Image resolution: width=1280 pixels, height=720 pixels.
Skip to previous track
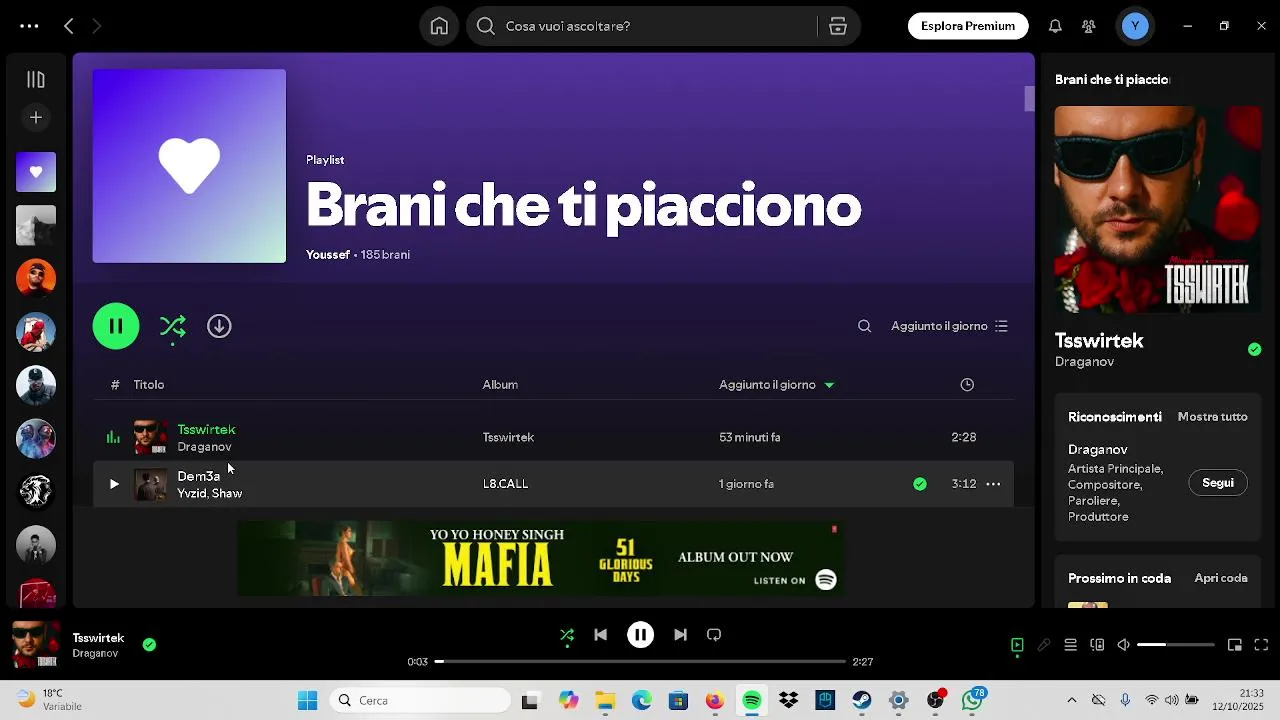click(x=600, y=635)
